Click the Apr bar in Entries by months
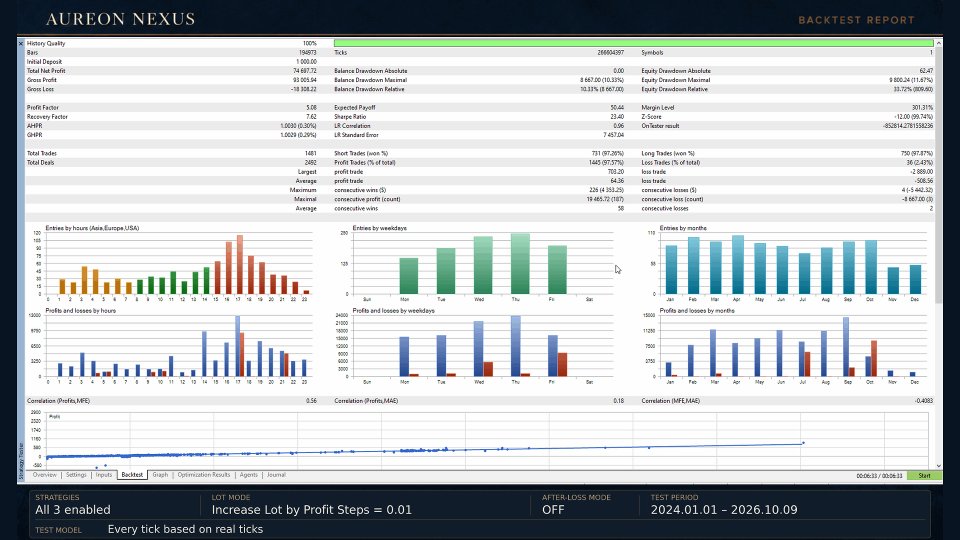This screenshot has width=960, height=540. click(x=738, y=265)
